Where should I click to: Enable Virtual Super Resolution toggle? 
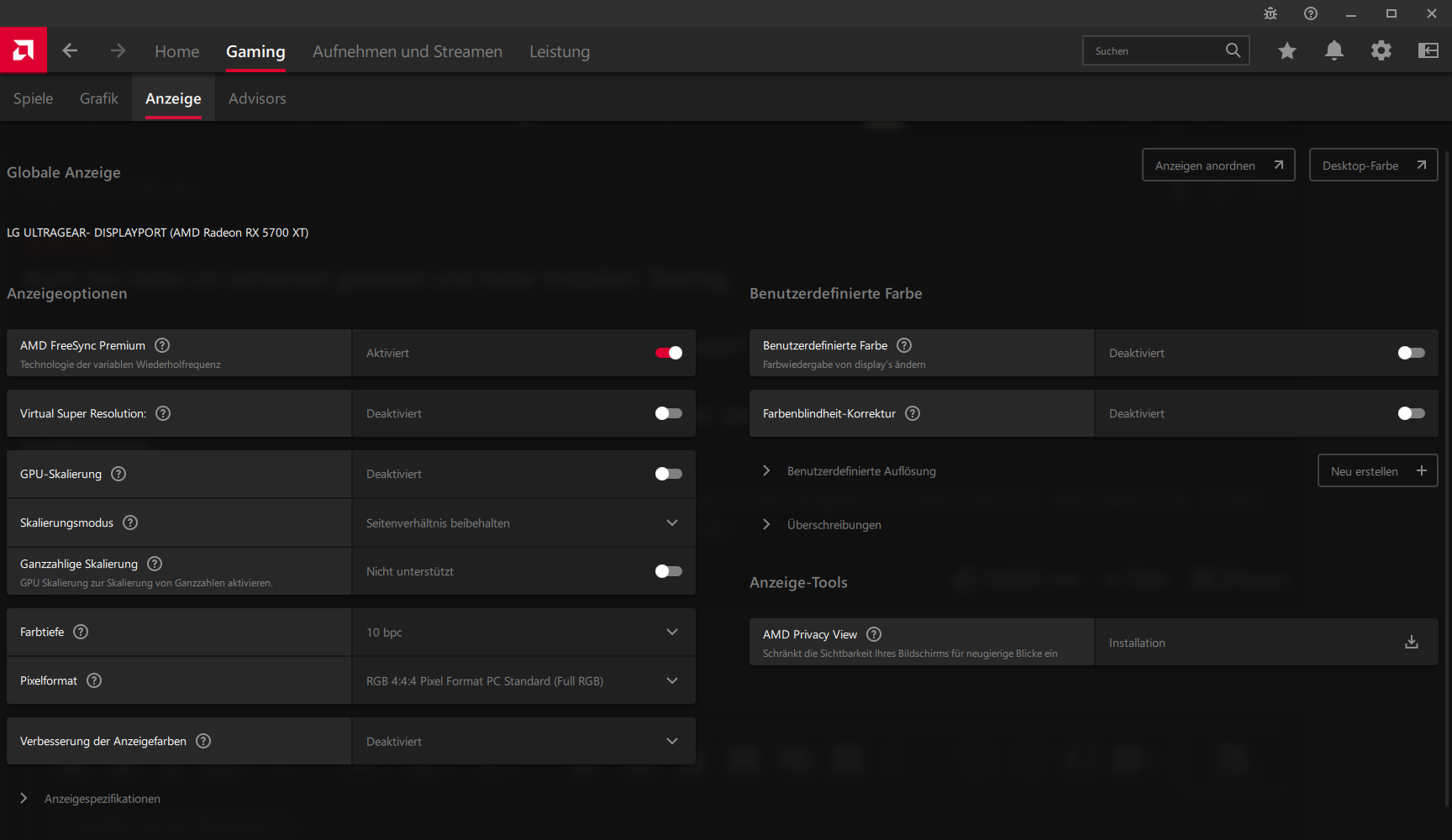[669, 413]
